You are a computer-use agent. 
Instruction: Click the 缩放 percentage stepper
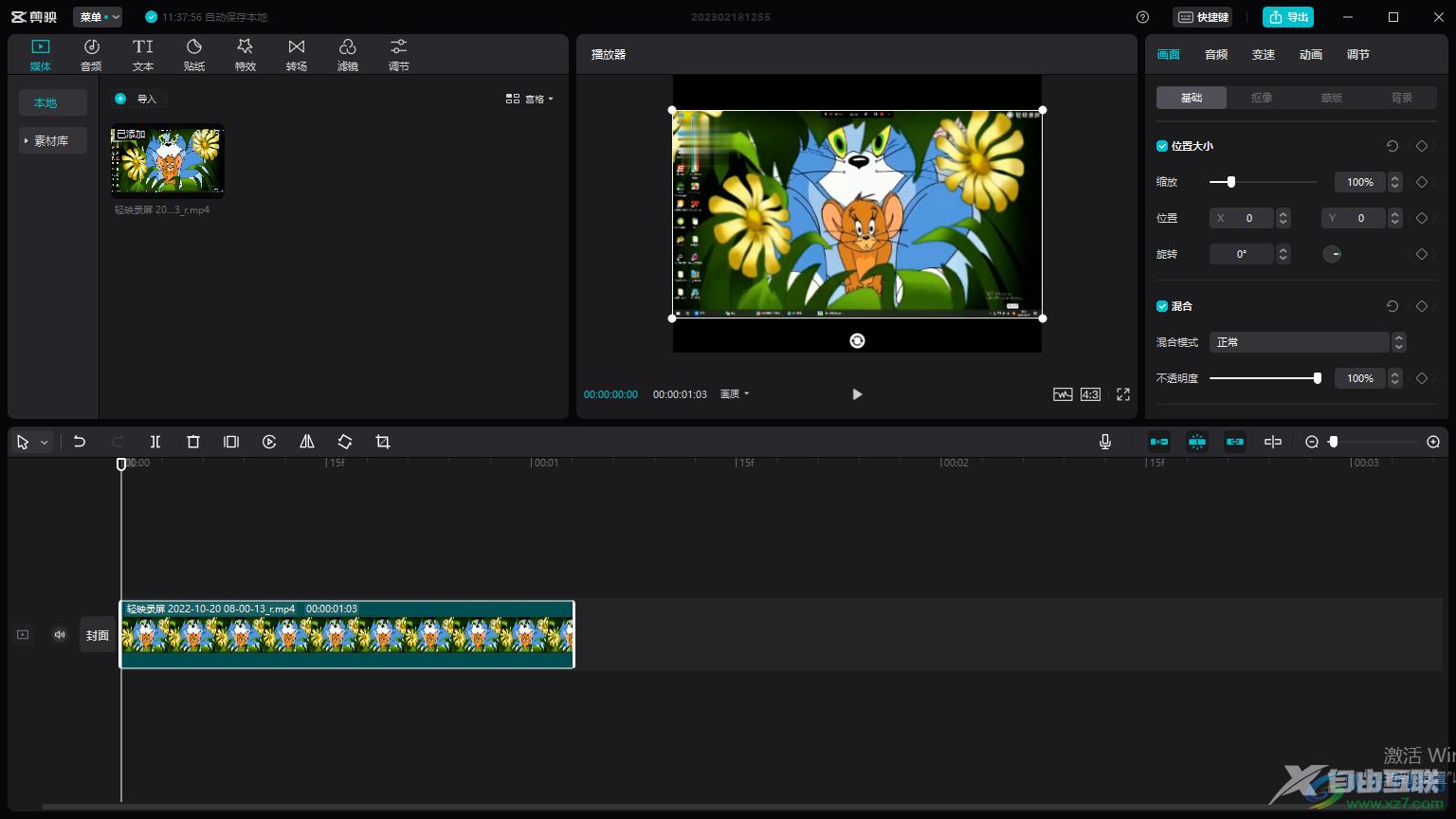point(1394,182)
